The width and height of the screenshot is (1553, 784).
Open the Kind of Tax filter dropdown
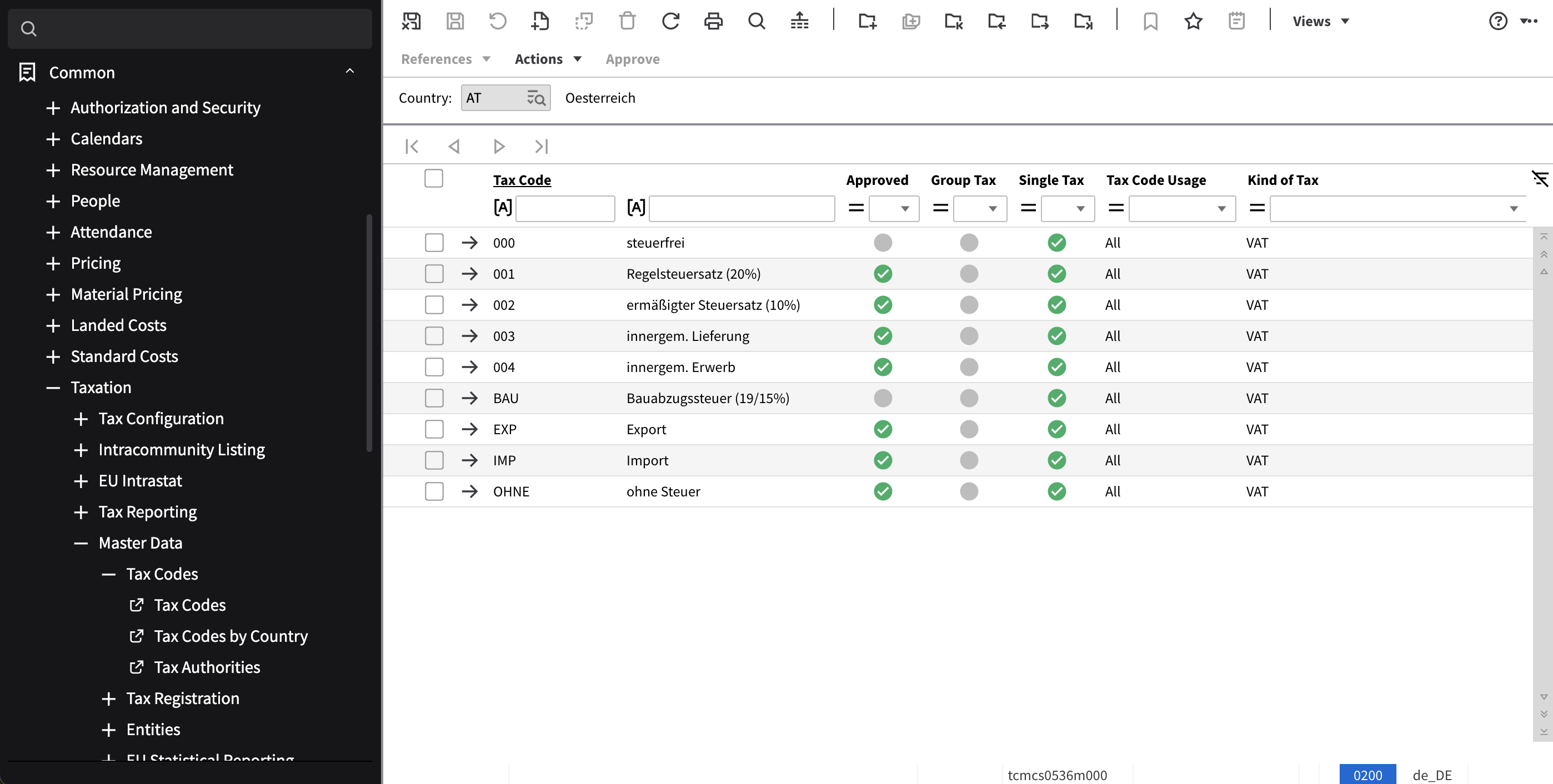click(x=1397, y=209)
